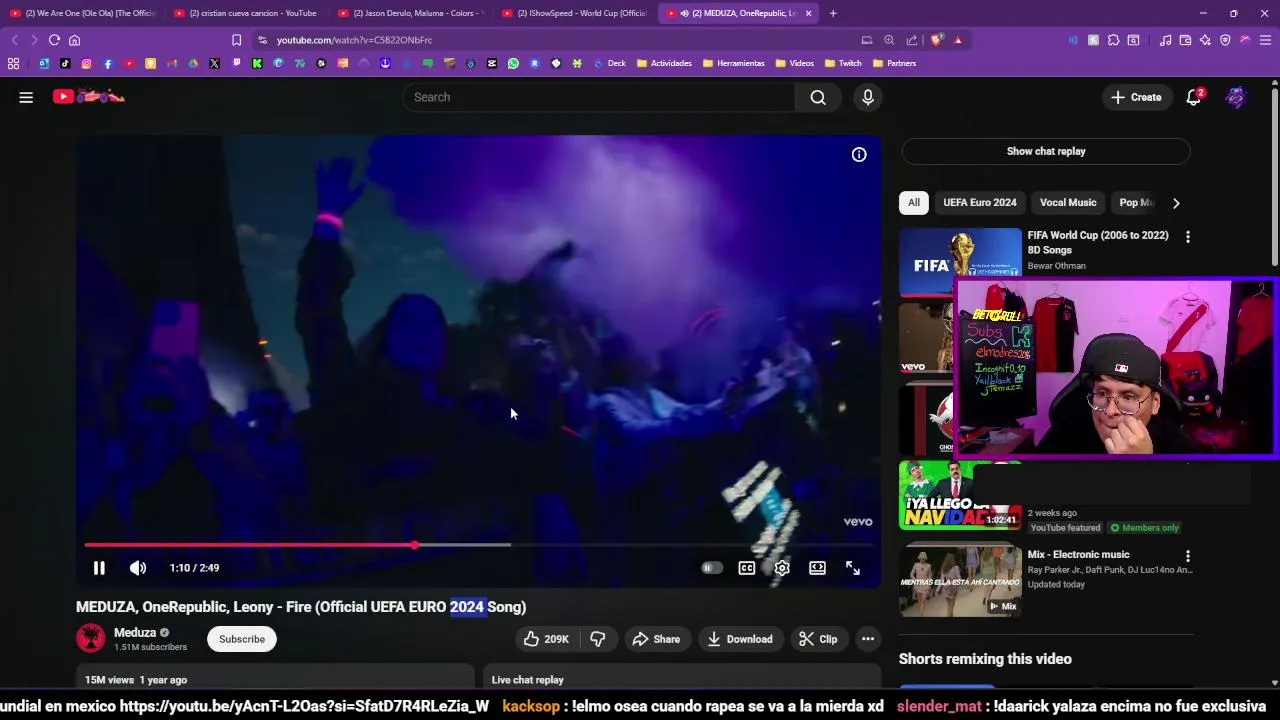
Task: Like the video with 209K likes
Action: pos(546,639)
